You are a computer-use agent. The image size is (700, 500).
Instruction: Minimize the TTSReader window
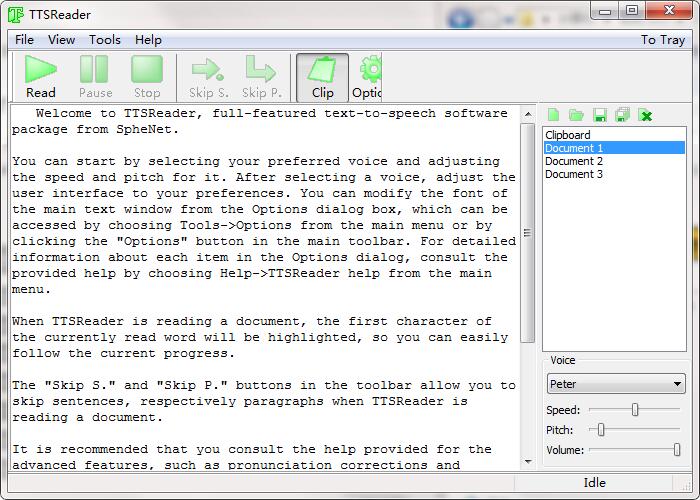pos(605,11)
